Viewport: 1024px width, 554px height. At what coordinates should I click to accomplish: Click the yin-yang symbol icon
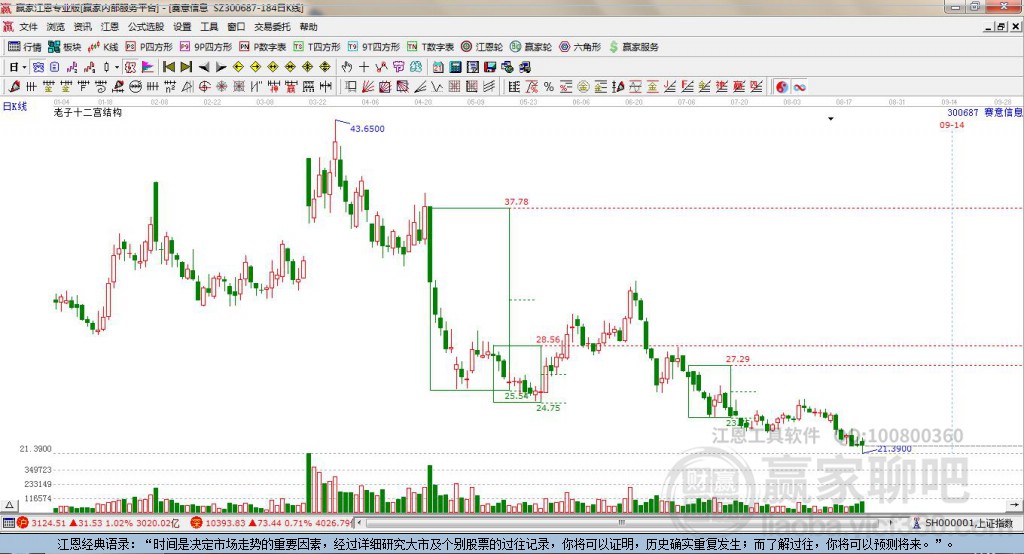782,86
